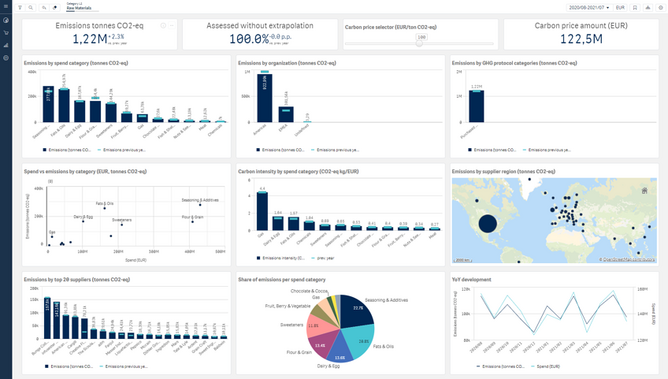668x379 pixels.
Task: Open the globe emissions sidebar section
Action: click(x=6, y=20)
